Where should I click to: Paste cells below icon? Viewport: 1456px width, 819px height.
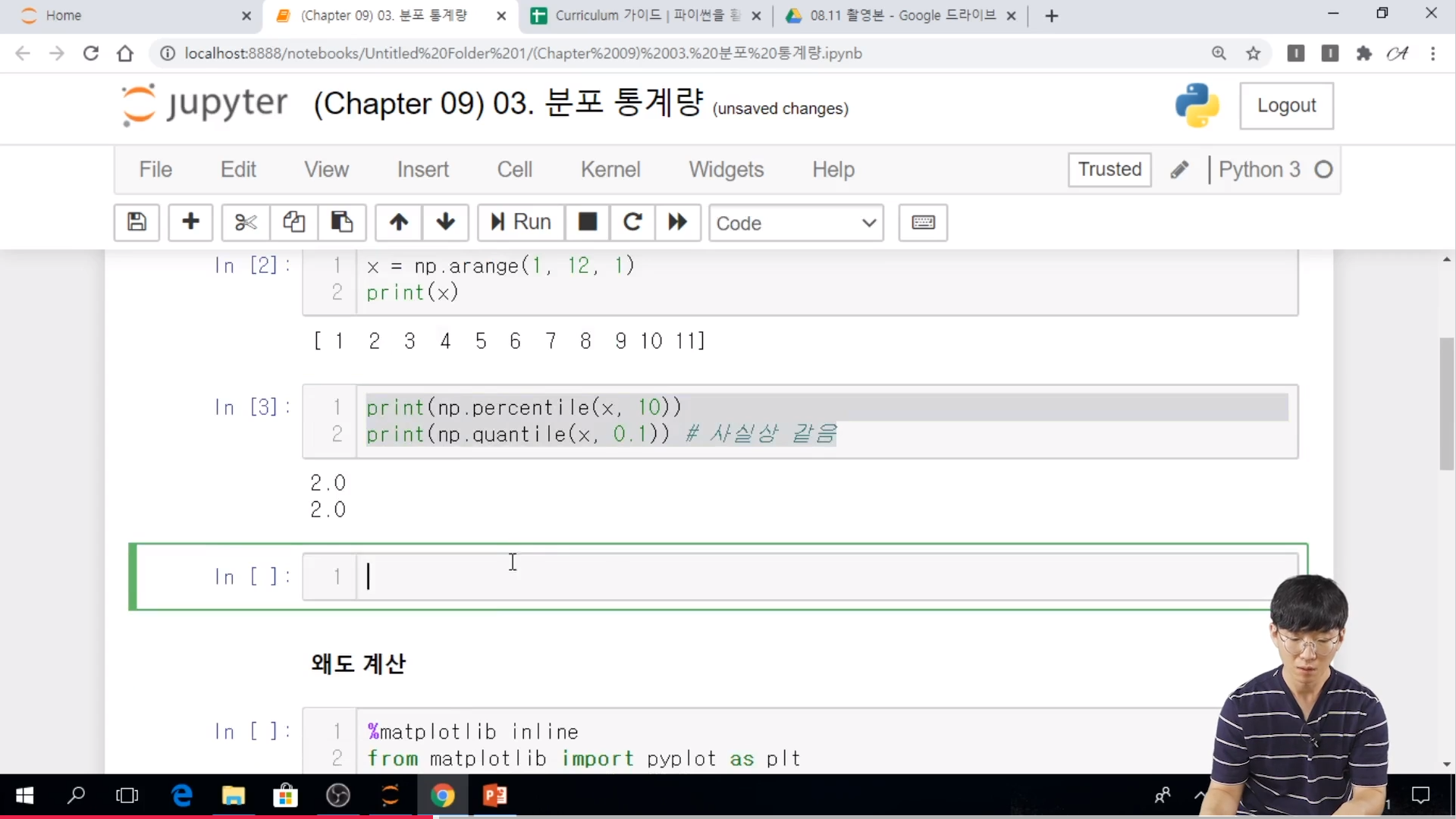[342, 222]
